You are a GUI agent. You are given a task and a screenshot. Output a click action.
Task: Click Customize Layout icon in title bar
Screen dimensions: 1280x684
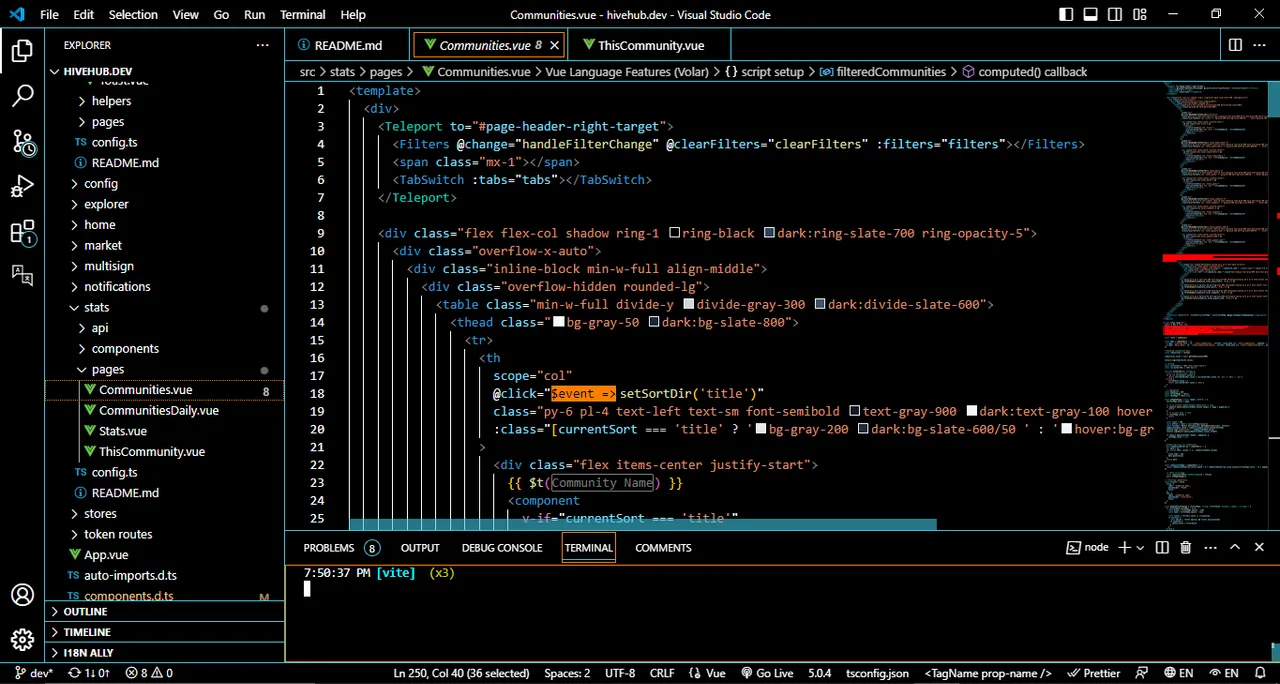pyautogui.click(x=1140, y=14)
